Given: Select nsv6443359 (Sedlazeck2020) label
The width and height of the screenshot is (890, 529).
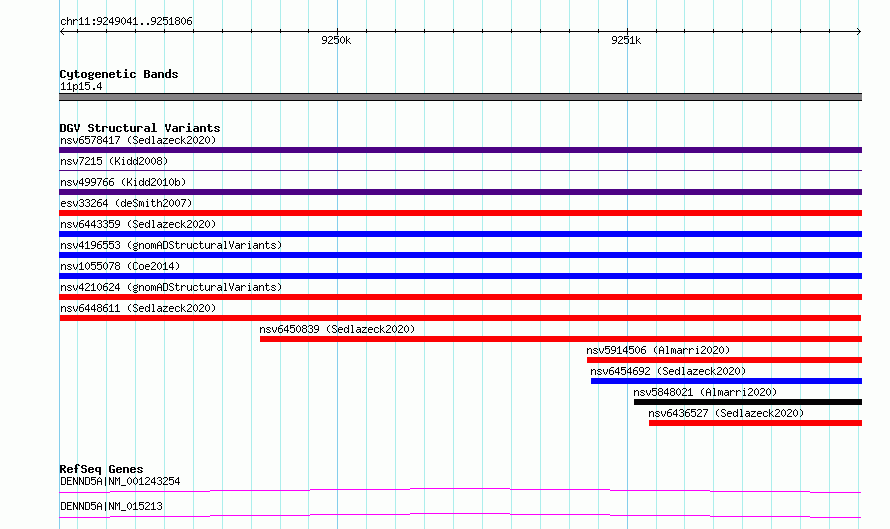Looking at the screenshot, I should (x=138, y=224).
